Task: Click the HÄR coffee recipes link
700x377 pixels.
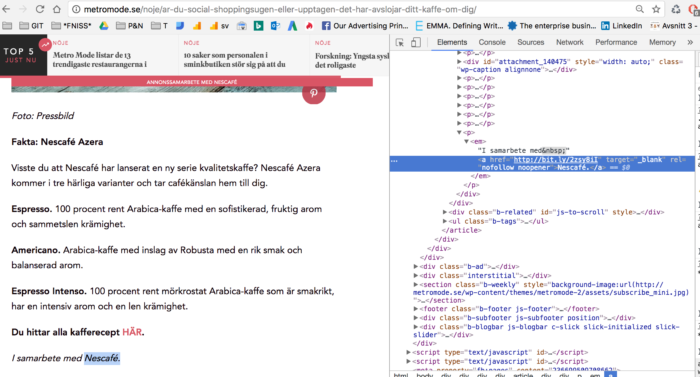Action: point(132,332)
